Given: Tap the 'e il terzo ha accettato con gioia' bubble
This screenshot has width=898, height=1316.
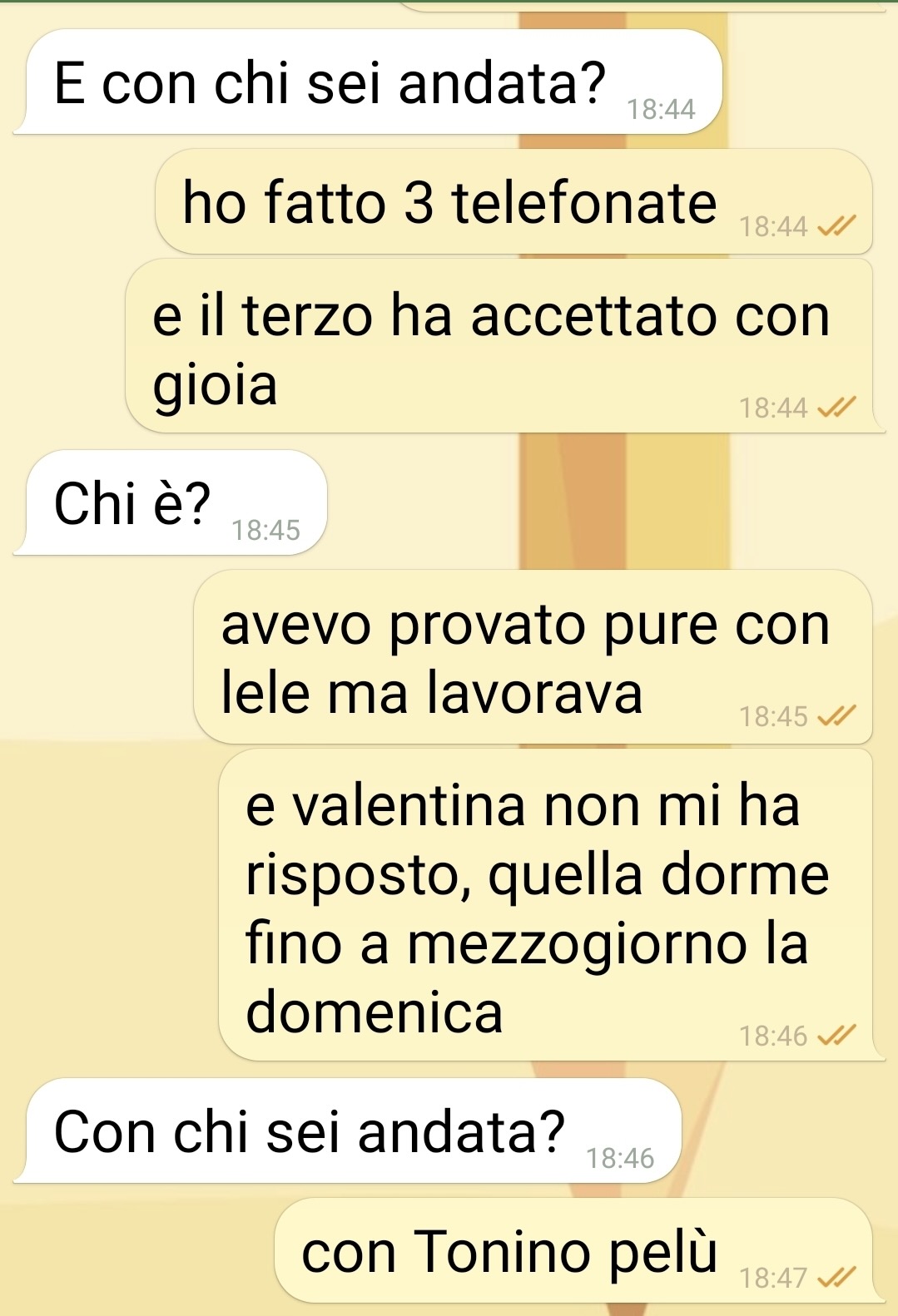Looking at the screenshot, I should pos(504,345).
